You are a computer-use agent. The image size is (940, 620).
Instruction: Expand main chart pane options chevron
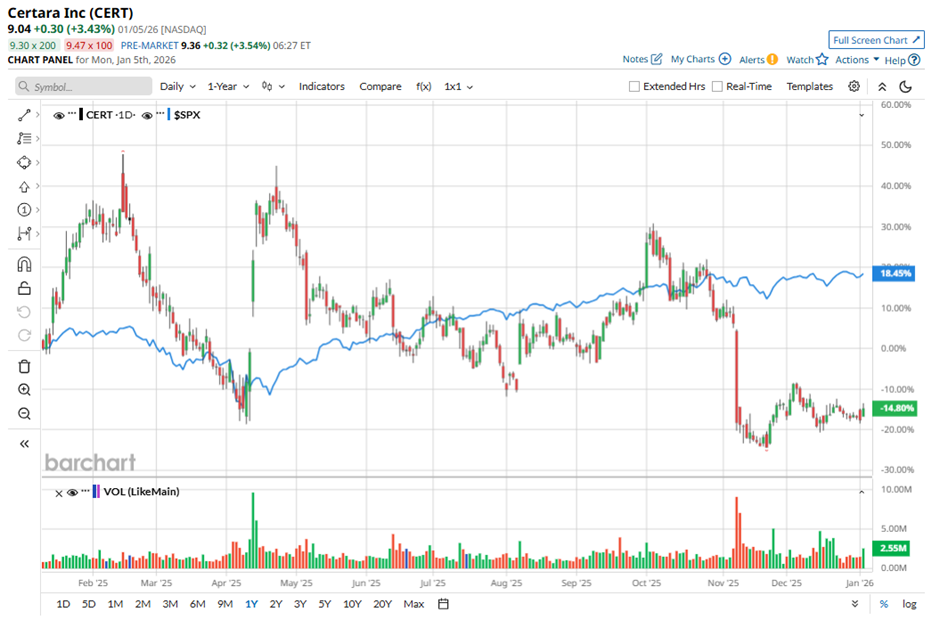[x=861, y=115]
